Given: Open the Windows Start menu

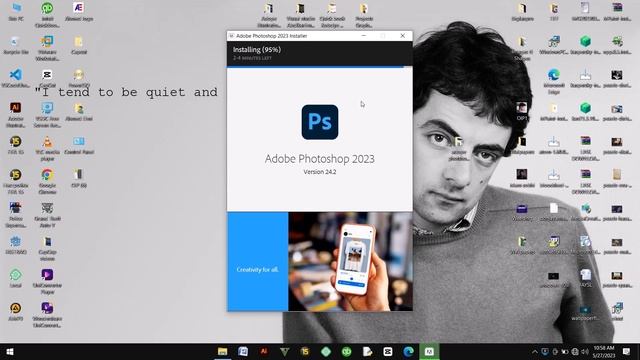Looking at the screenshot, I should click(x=10, y=351).
